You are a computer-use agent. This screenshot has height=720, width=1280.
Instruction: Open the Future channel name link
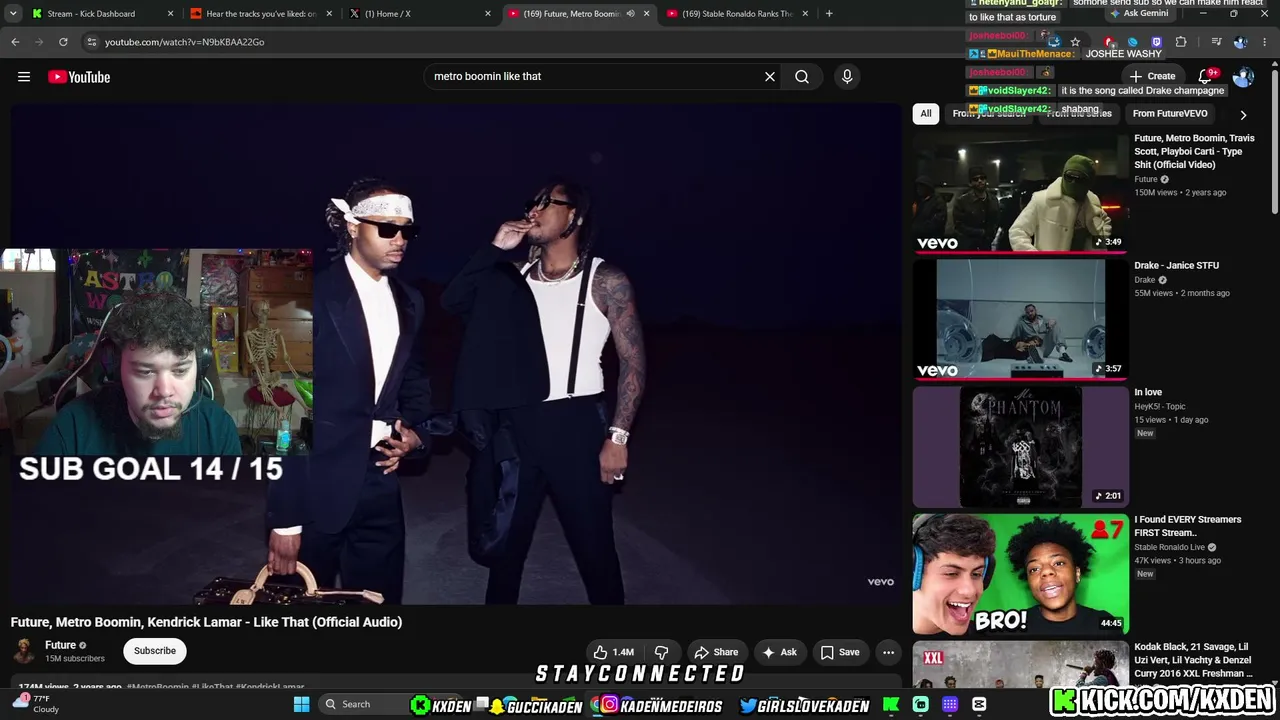(x=60, y=645)
